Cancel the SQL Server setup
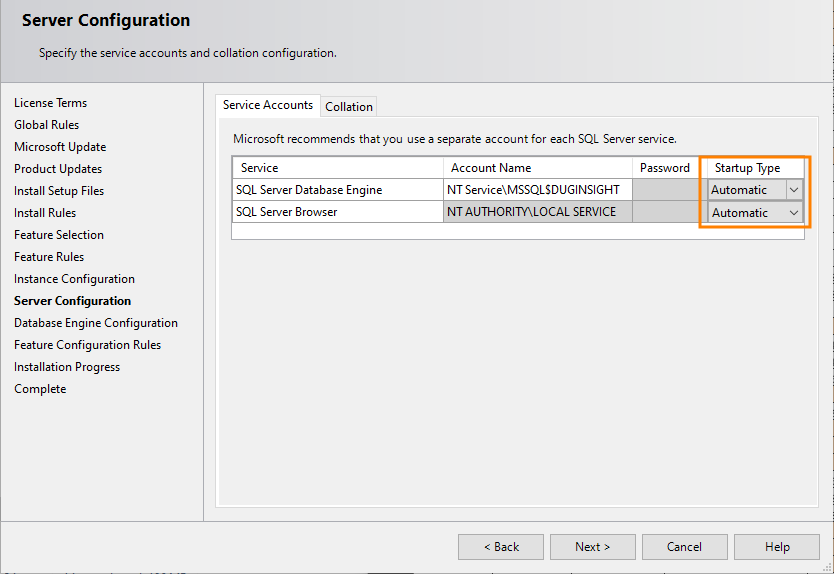Viewport: 834px width, 574px height. coord(685,547)
